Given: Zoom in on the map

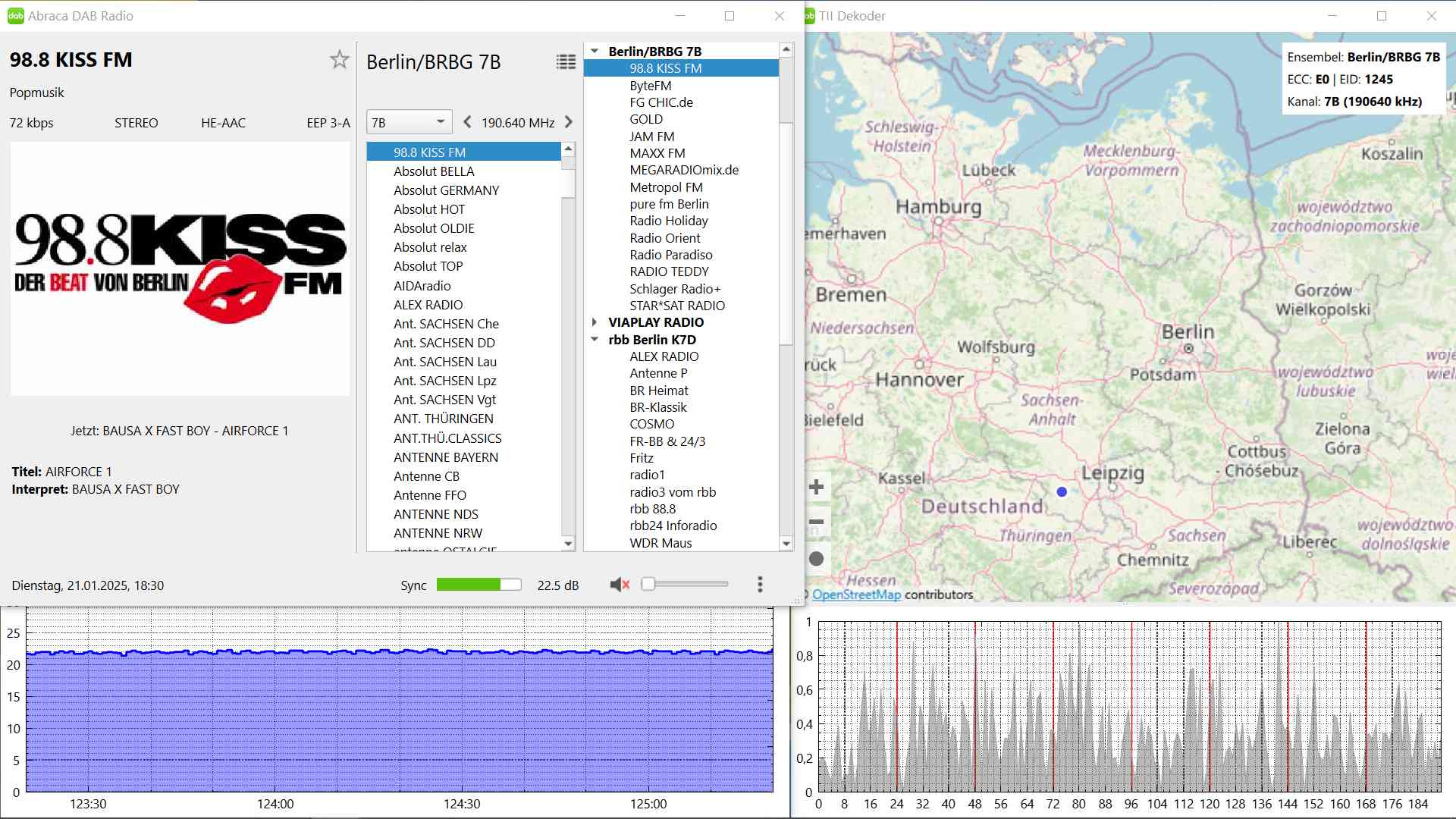Looking at the screenshot, I should click(817, 487).
